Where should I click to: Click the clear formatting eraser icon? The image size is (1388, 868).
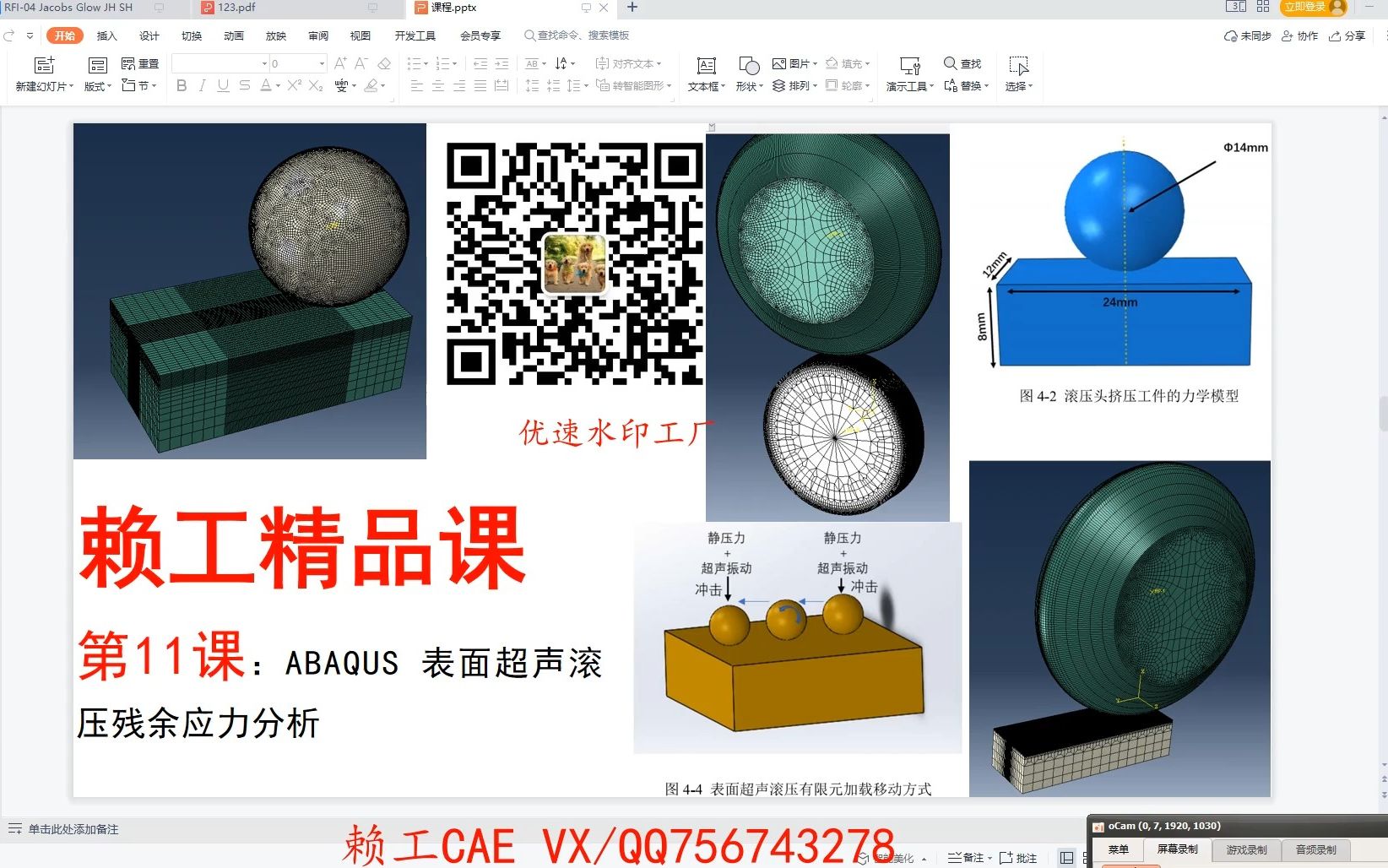(384, 63)
